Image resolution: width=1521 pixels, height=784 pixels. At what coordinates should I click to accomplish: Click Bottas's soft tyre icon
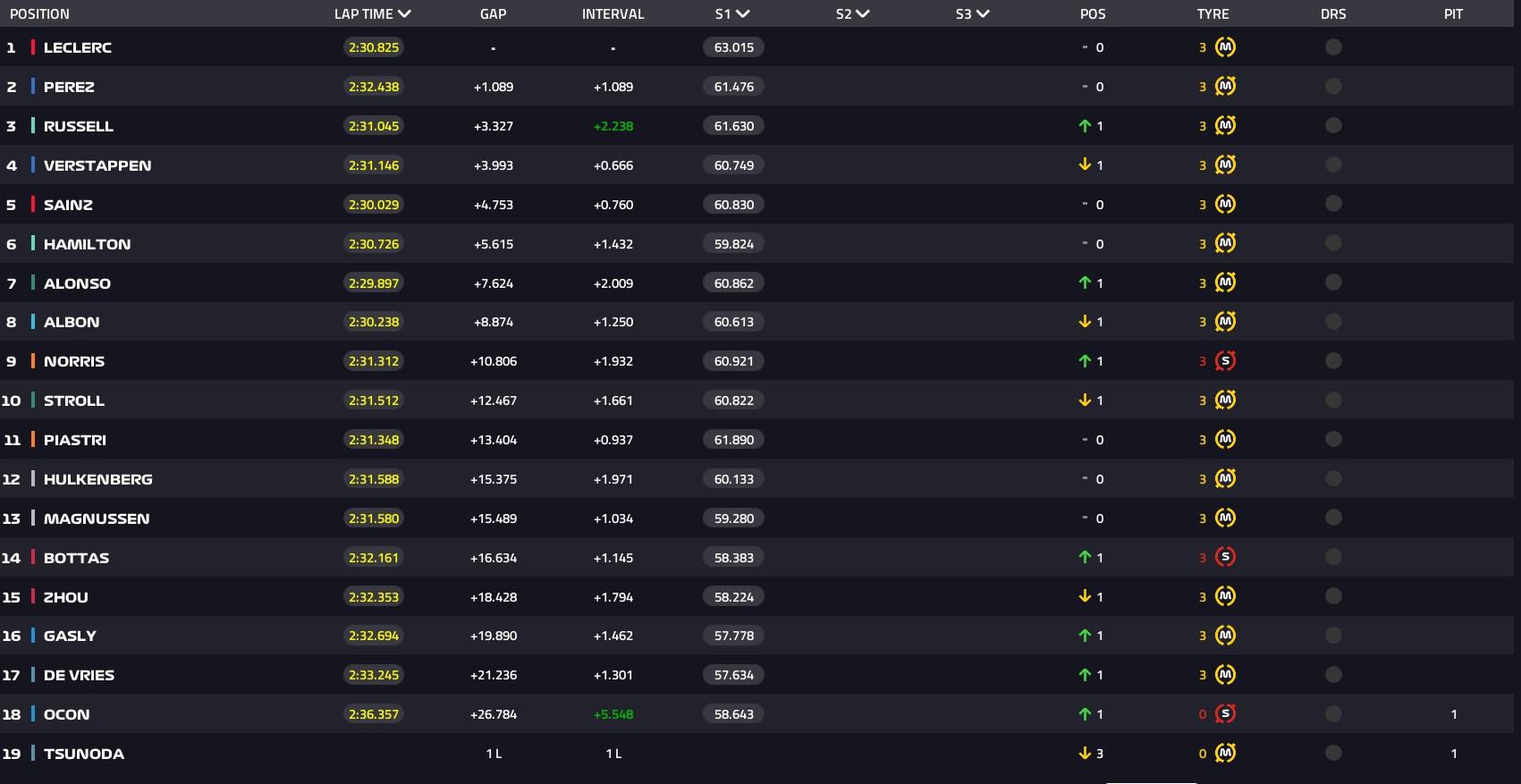pos(1225,557)
